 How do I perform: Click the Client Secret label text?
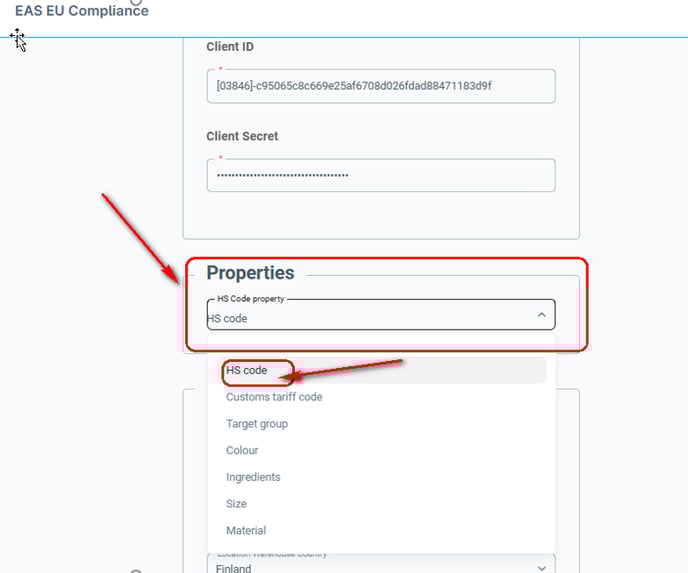[242, 136]
